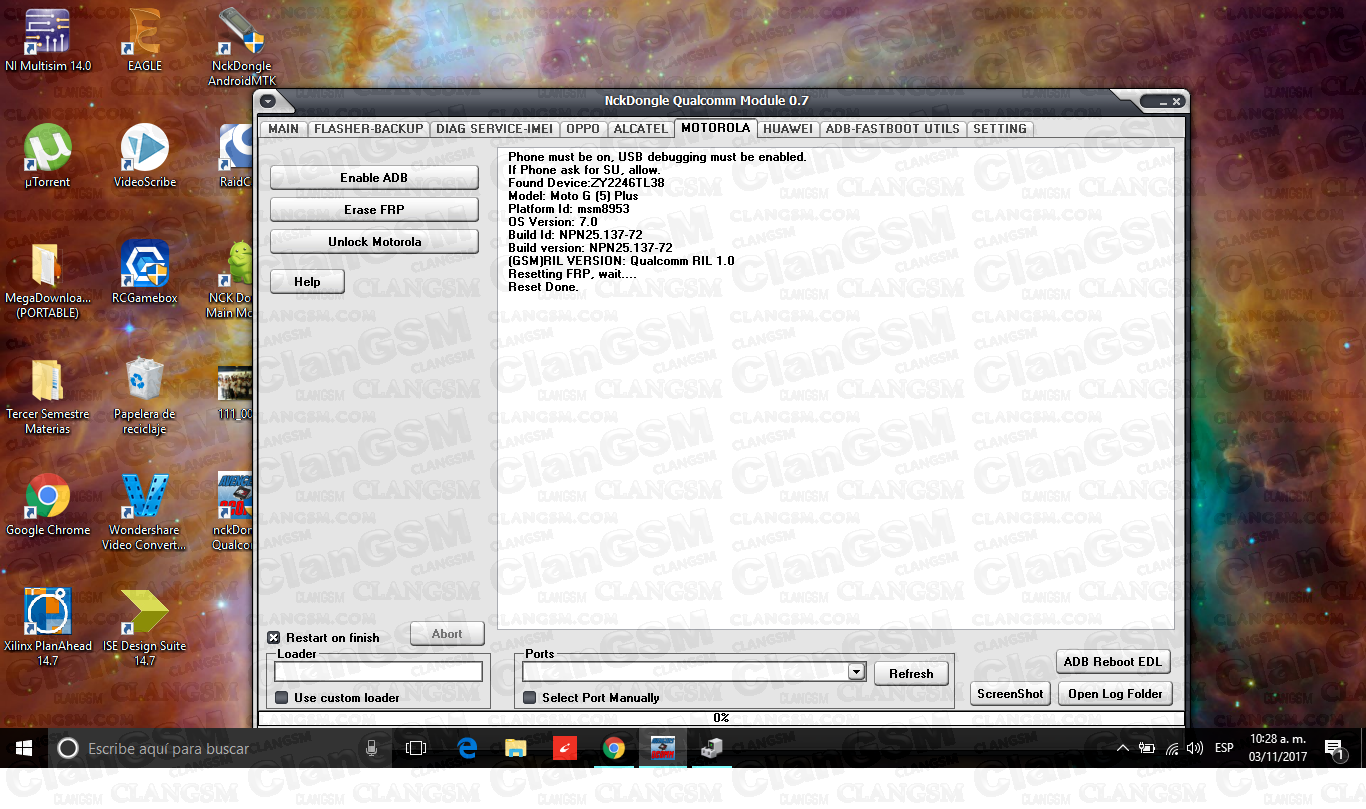Open the Windows Start menu

23,748
